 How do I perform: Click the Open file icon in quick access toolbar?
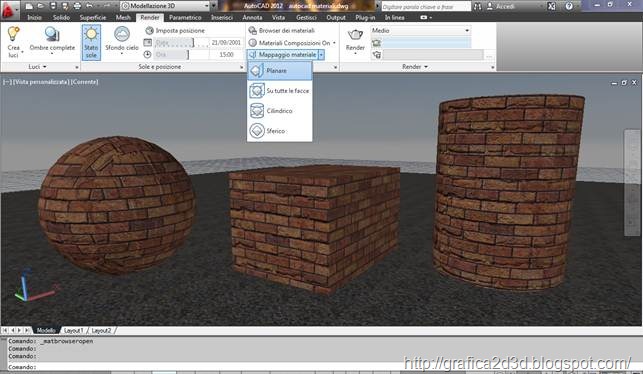41,6
